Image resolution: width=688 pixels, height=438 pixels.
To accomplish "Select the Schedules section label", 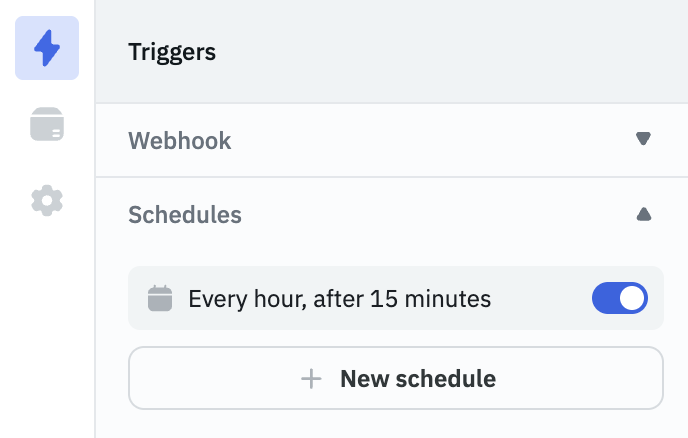I will (x=185, y=215).
